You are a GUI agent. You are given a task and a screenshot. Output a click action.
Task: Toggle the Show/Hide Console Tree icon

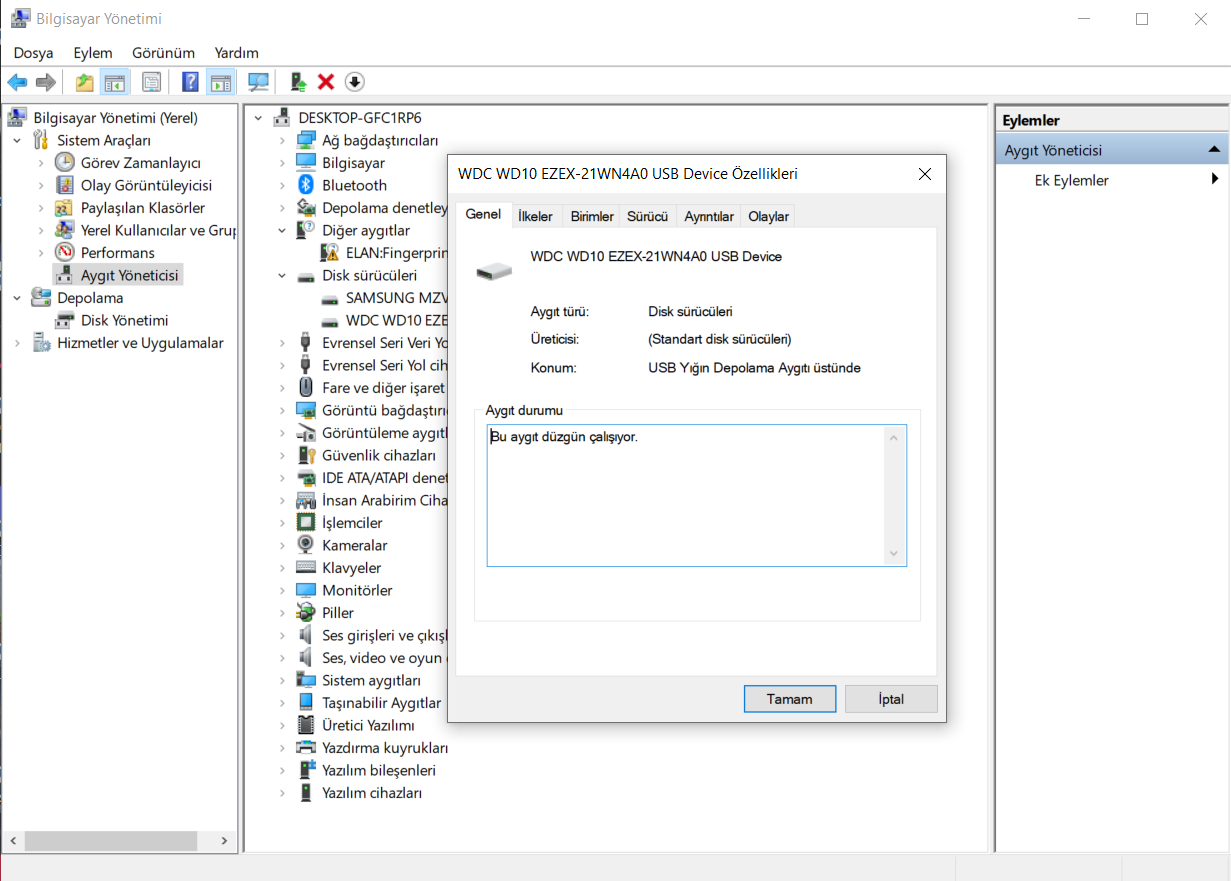115,82
